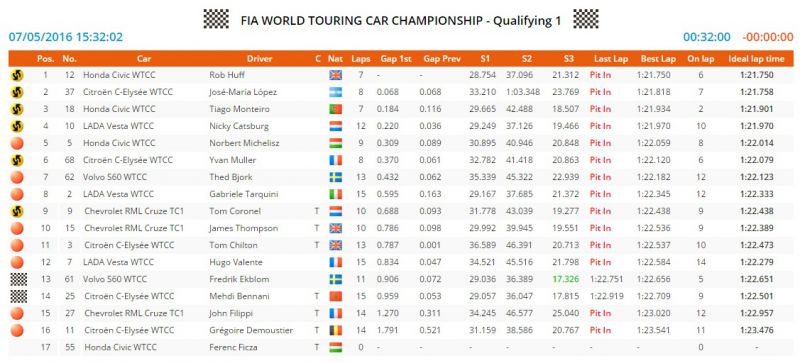Click the Belgian flag for Grégoire Demoustier
The width and height of the screenshot is (800, 363).
(x=335, y=330)
